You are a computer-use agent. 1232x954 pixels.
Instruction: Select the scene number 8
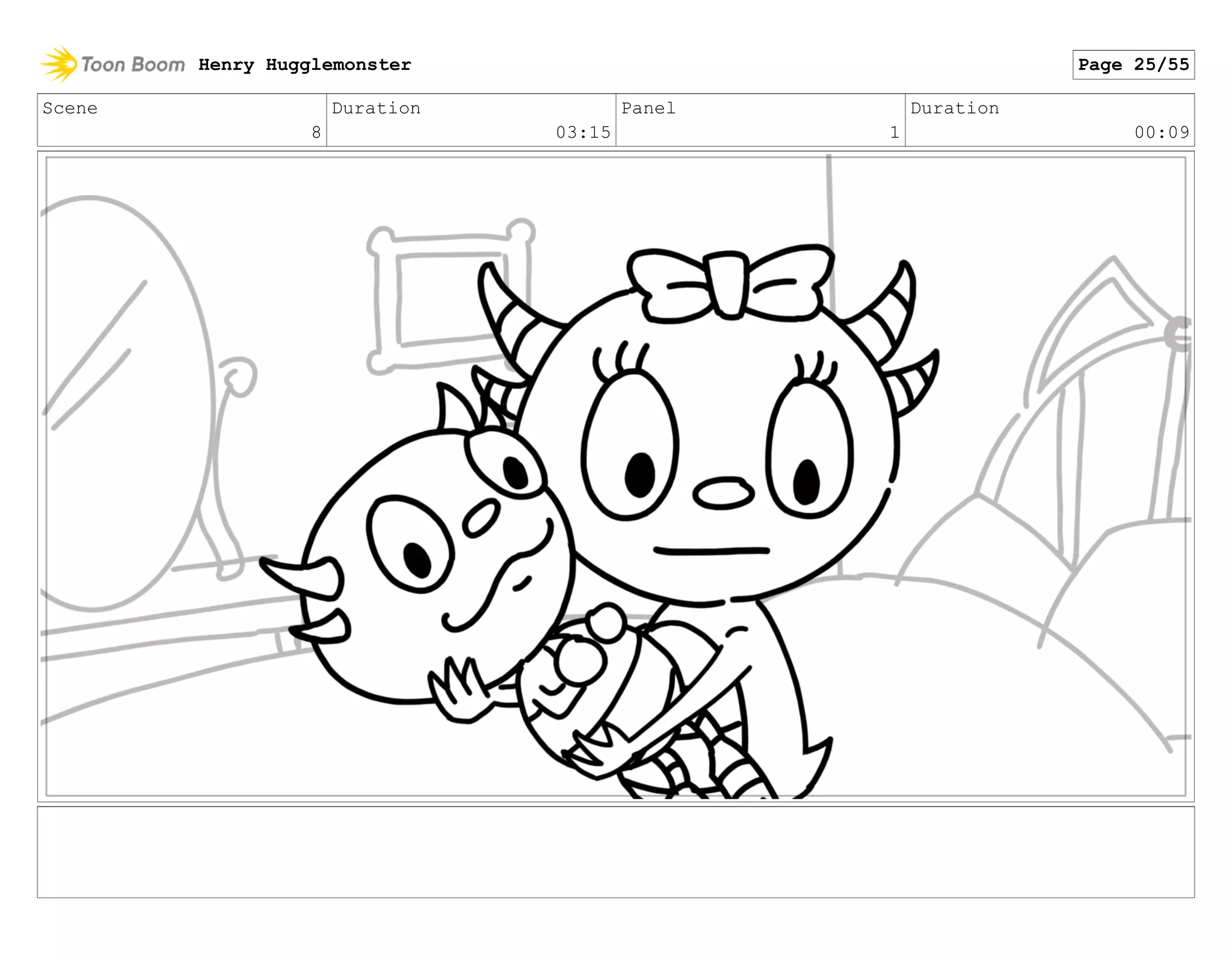click(x=316, y=132)
